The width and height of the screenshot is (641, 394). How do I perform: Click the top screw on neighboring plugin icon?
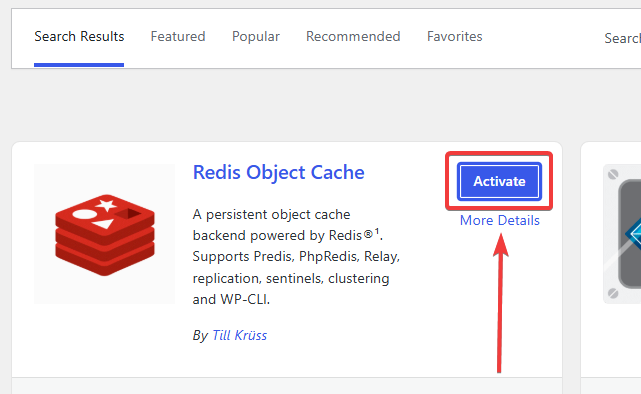pyautogui.click(x=613, y=175)
